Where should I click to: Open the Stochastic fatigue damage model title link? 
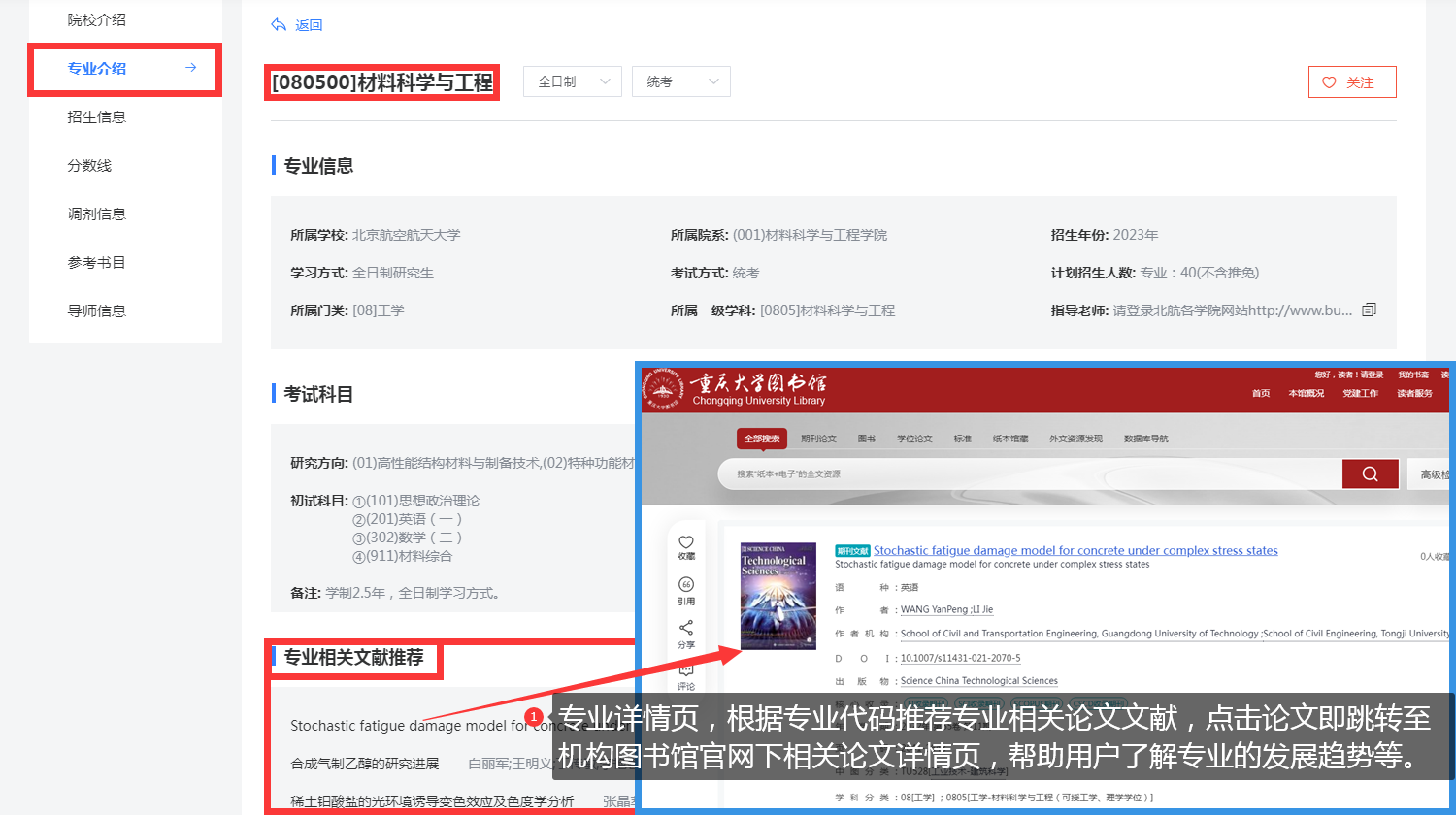click(x=1075, y=551)
